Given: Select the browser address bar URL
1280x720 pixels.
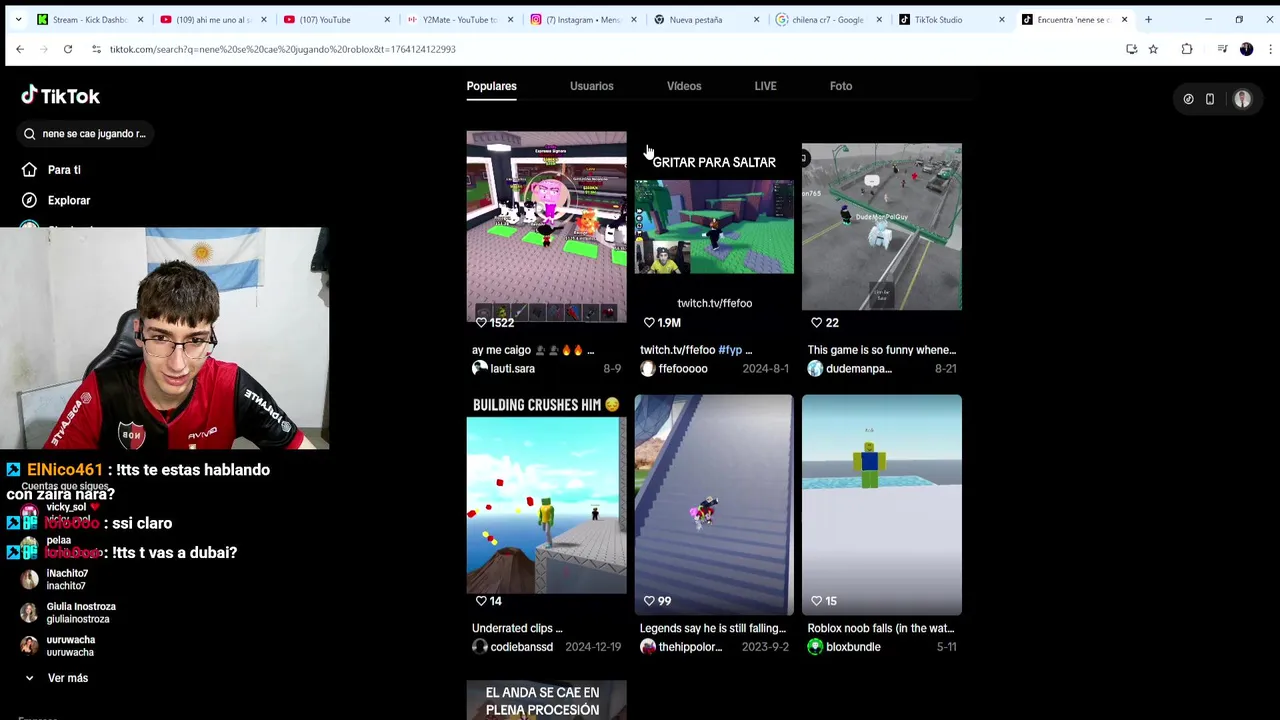Looking at the screenshot, I should [283, 49].
